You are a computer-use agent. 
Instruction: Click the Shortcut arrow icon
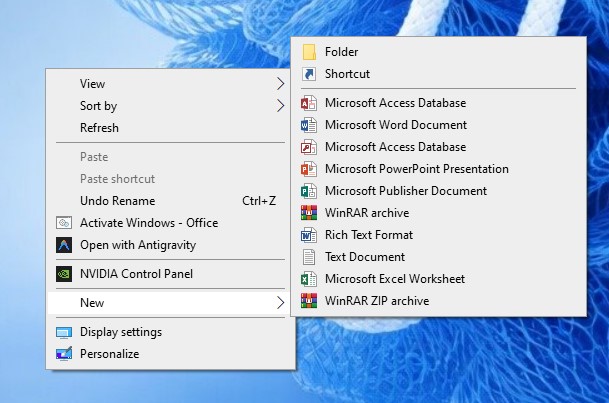309,74
